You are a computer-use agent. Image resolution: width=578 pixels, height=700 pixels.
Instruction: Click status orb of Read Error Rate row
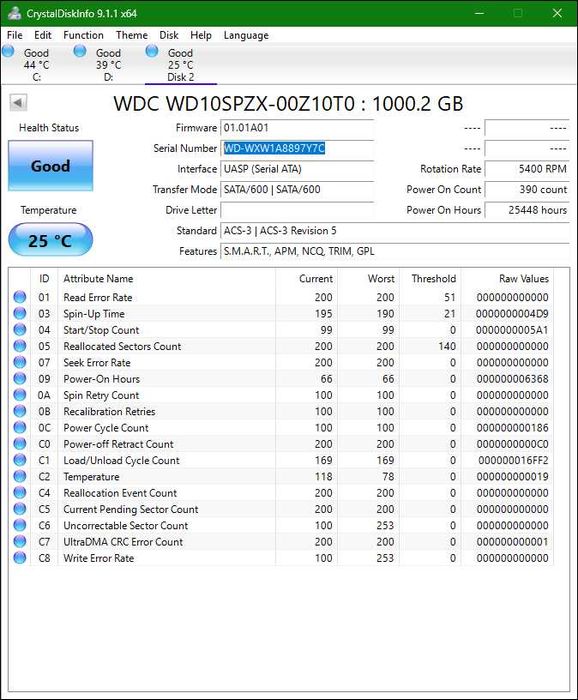pyautogui.click(x=20, y=297)
